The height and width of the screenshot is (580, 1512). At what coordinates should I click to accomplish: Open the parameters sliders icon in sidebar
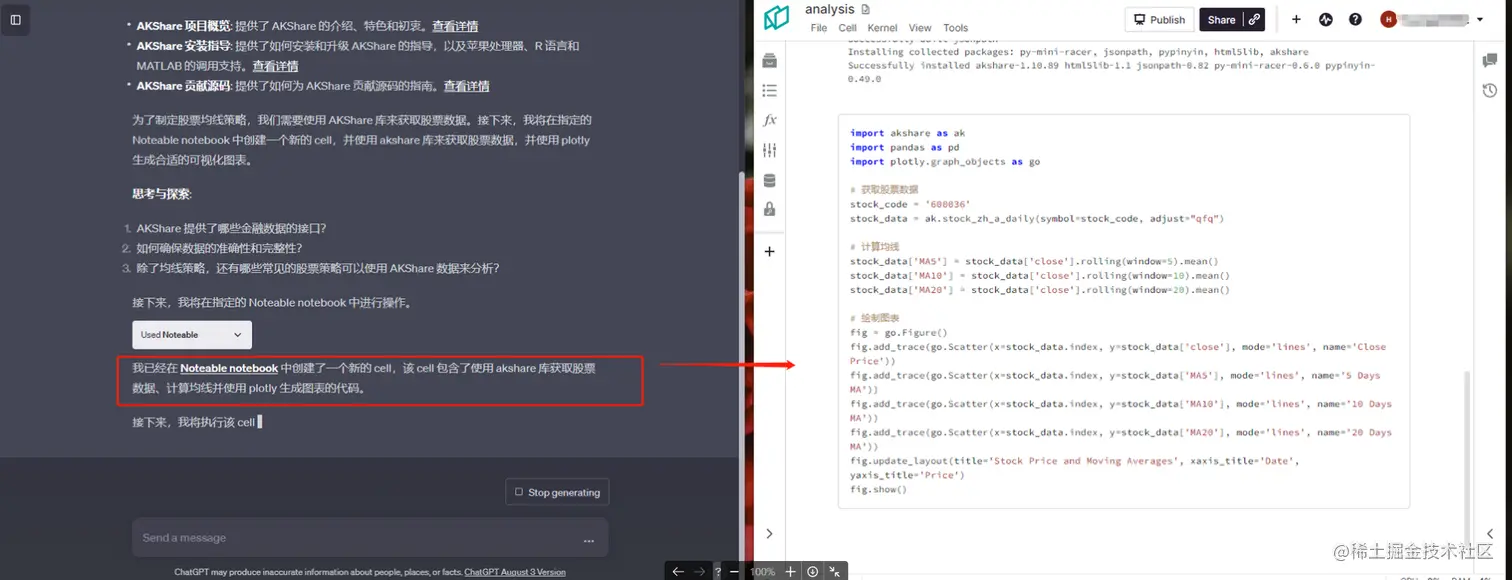pyautogui.click(x=769, y=150)
